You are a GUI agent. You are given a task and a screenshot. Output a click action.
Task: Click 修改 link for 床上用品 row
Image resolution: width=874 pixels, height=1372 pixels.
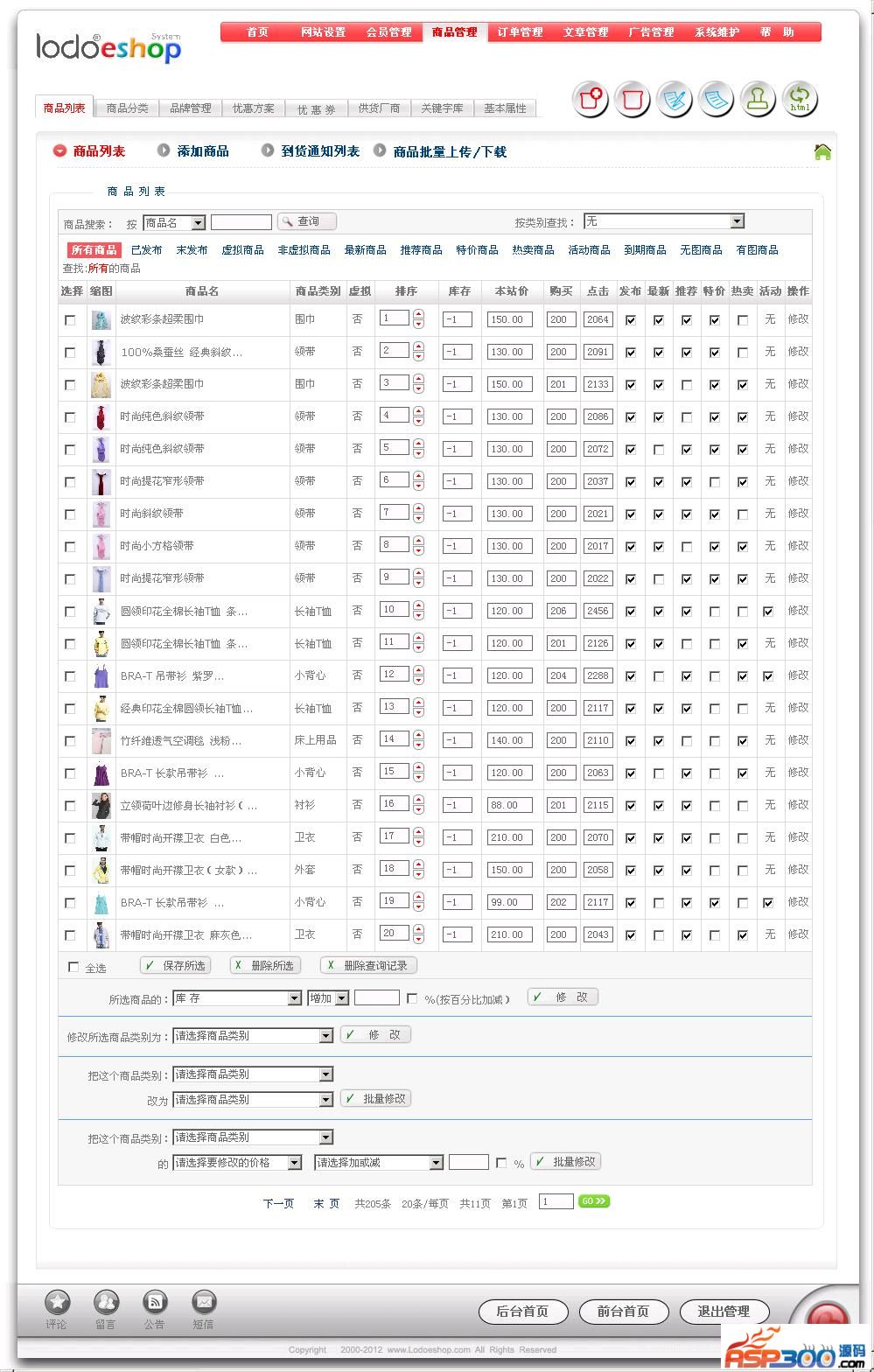click(798, 740)
